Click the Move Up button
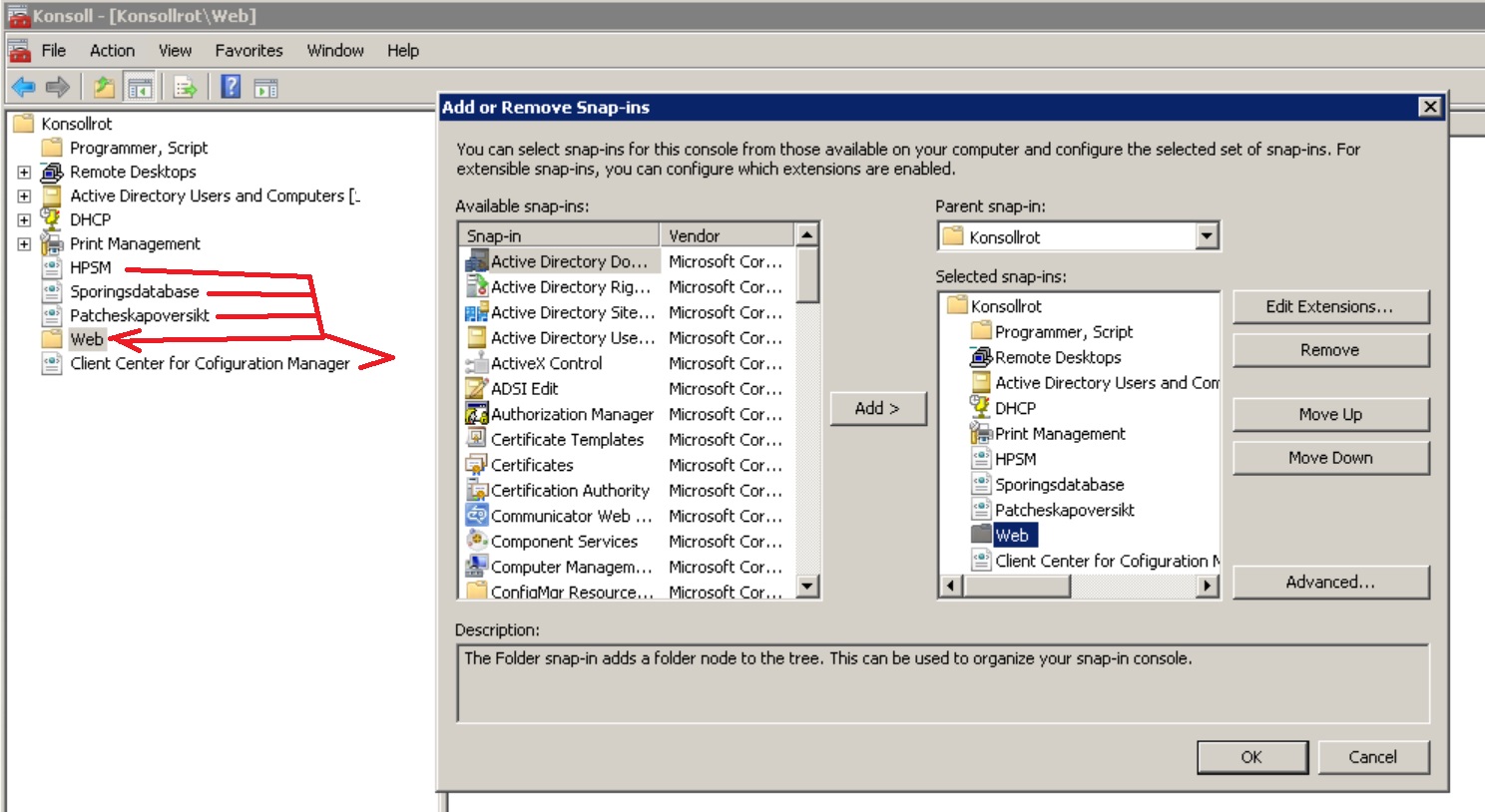1485x812 pixels. pos(1330,414)
